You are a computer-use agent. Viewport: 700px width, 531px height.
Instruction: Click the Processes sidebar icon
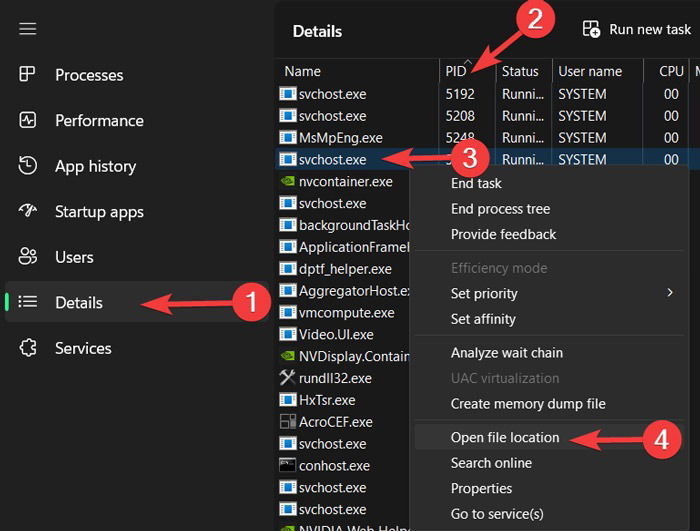(x=27, y=74)
